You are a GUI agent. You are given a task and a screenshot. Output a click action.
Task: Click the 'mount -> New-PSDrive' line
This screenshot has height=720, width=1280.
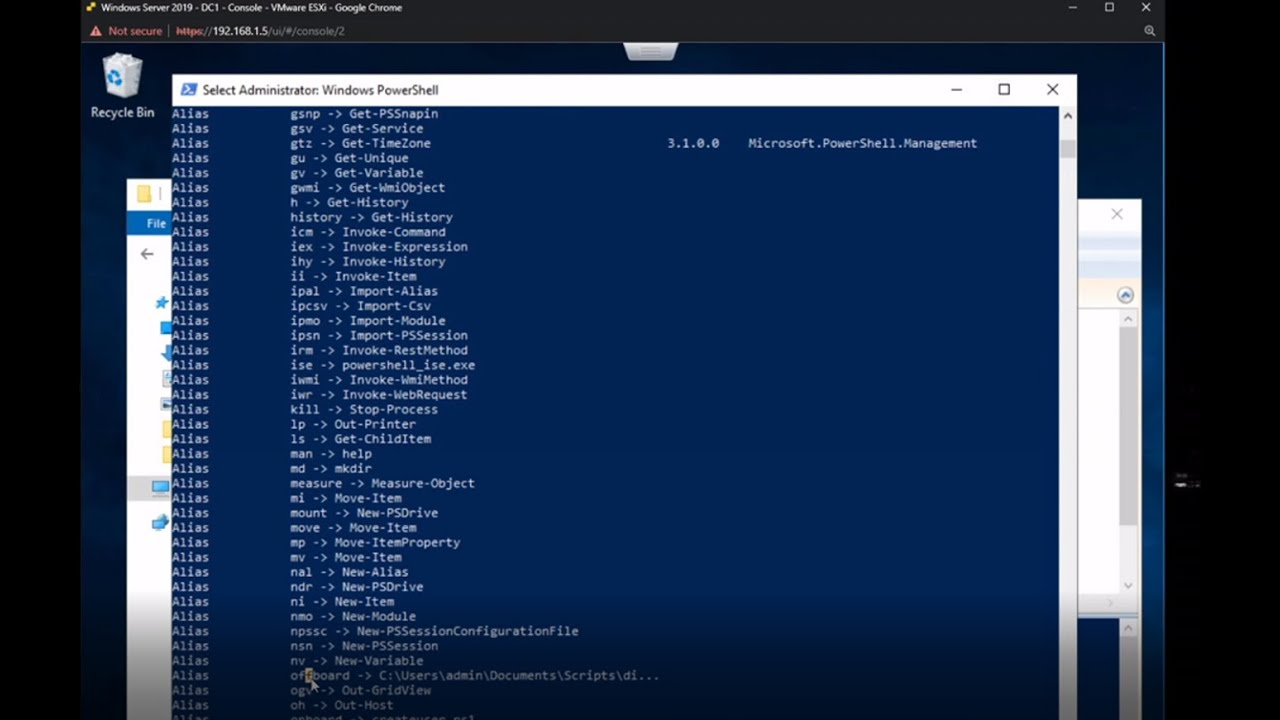tap(363, 513)
